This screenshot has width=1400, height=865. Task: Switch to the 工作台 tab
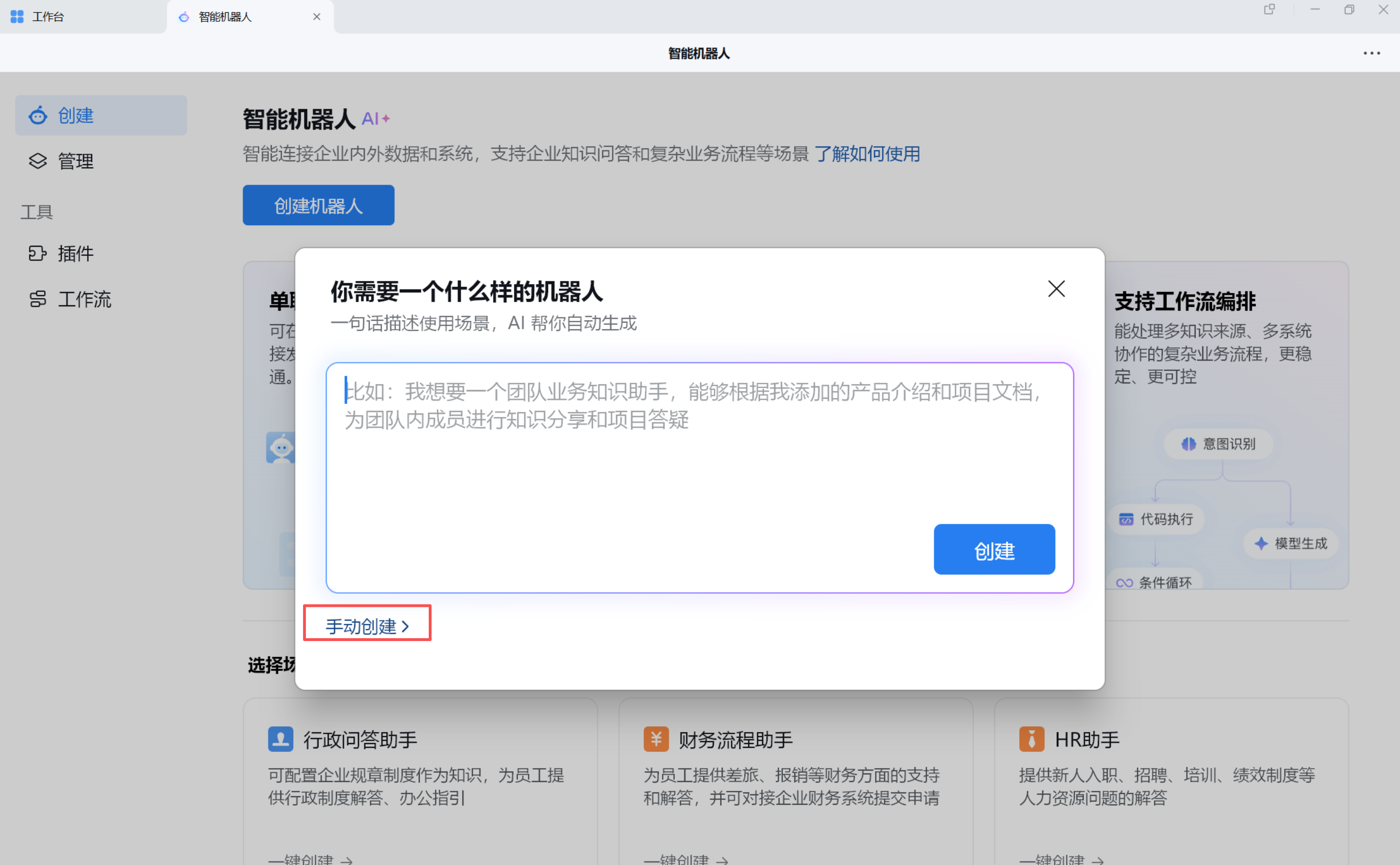pyautogui.click(x=48, y=17)
